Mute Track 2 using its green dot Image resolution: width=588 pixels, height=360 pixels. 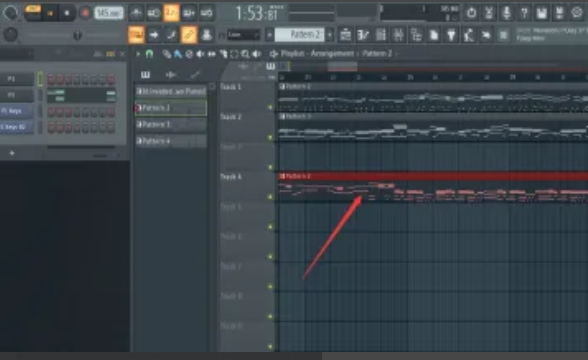tap(270, 138)
